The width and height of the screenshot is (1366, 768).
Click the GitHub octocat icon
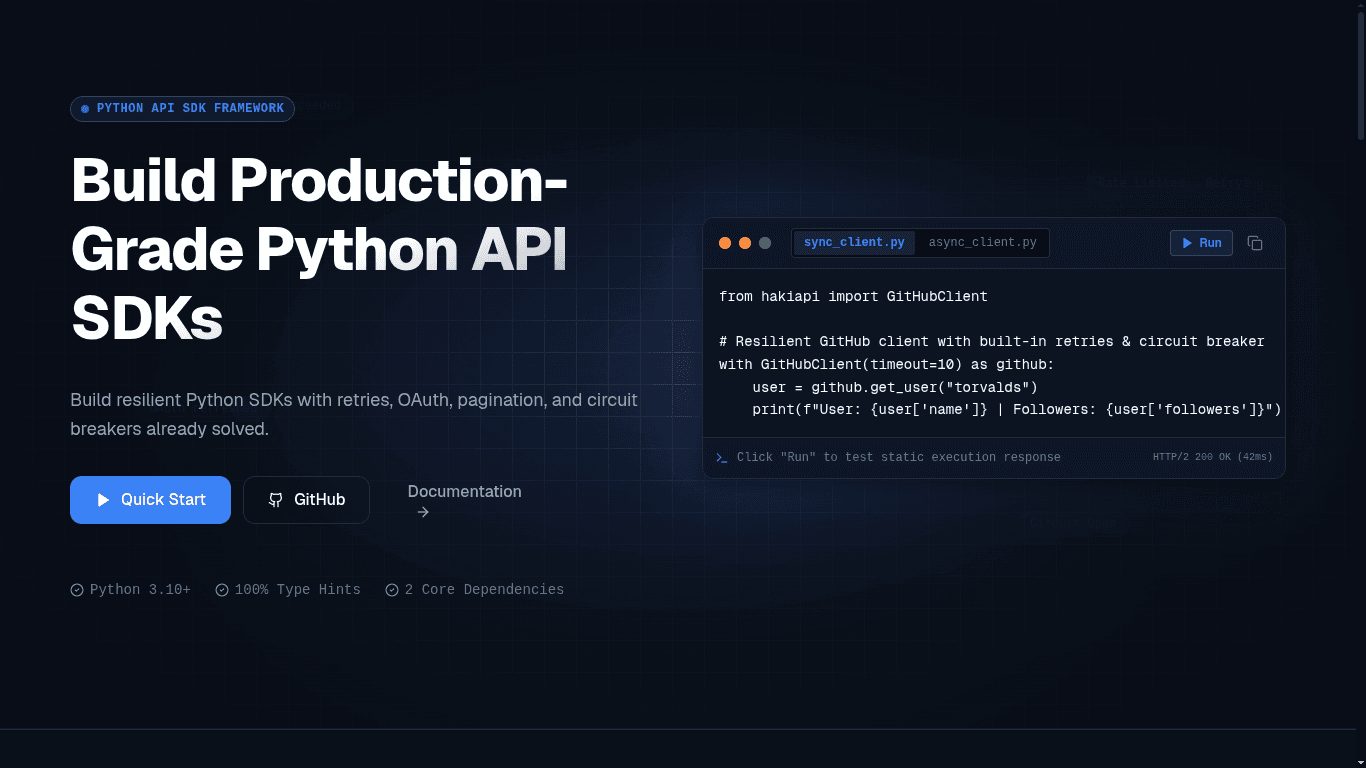click(x=276, y=500)
